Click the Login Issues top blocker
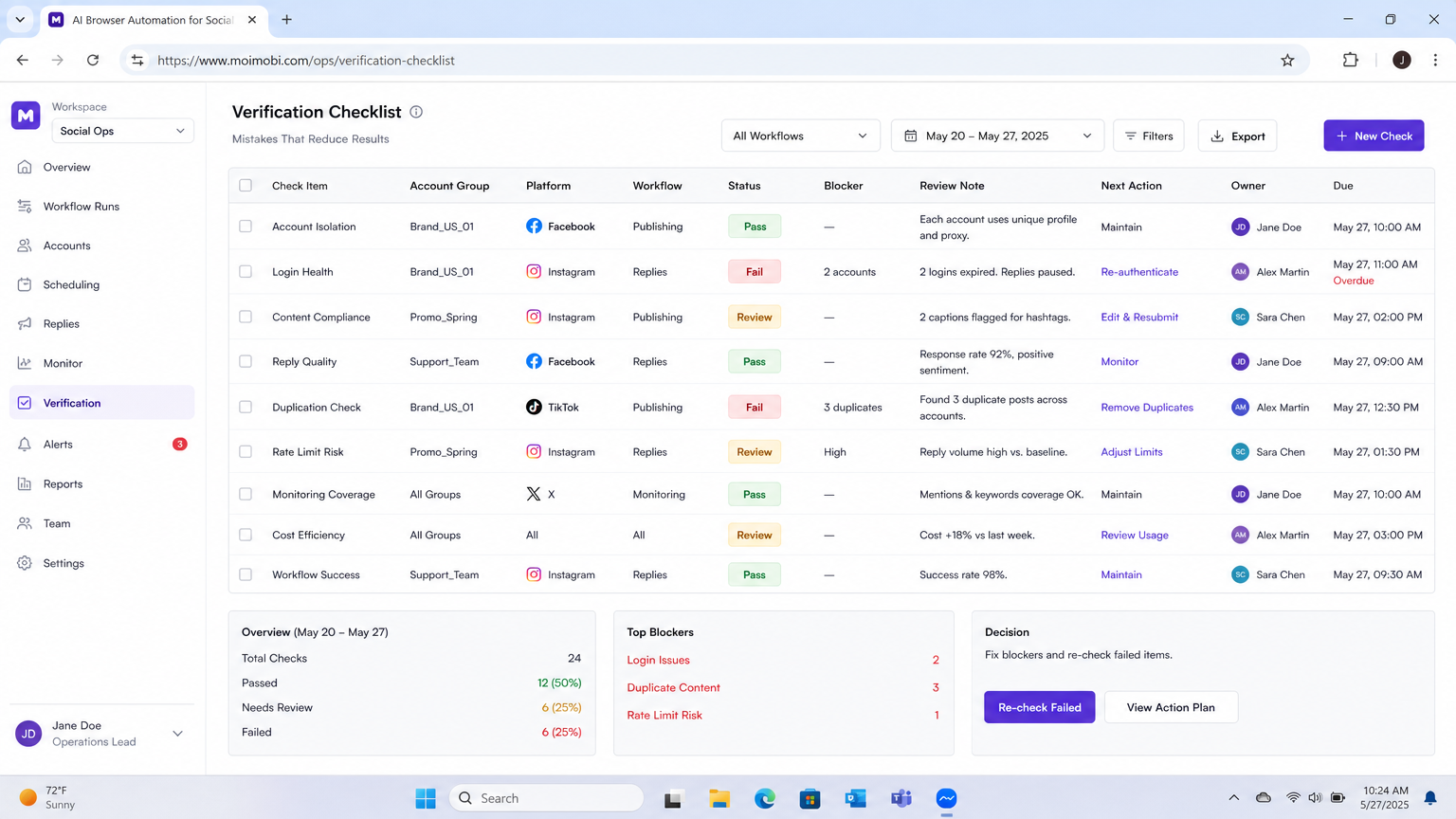This screenshot has width=1456, height=819. pyautogui.click(x=658, y=660)
